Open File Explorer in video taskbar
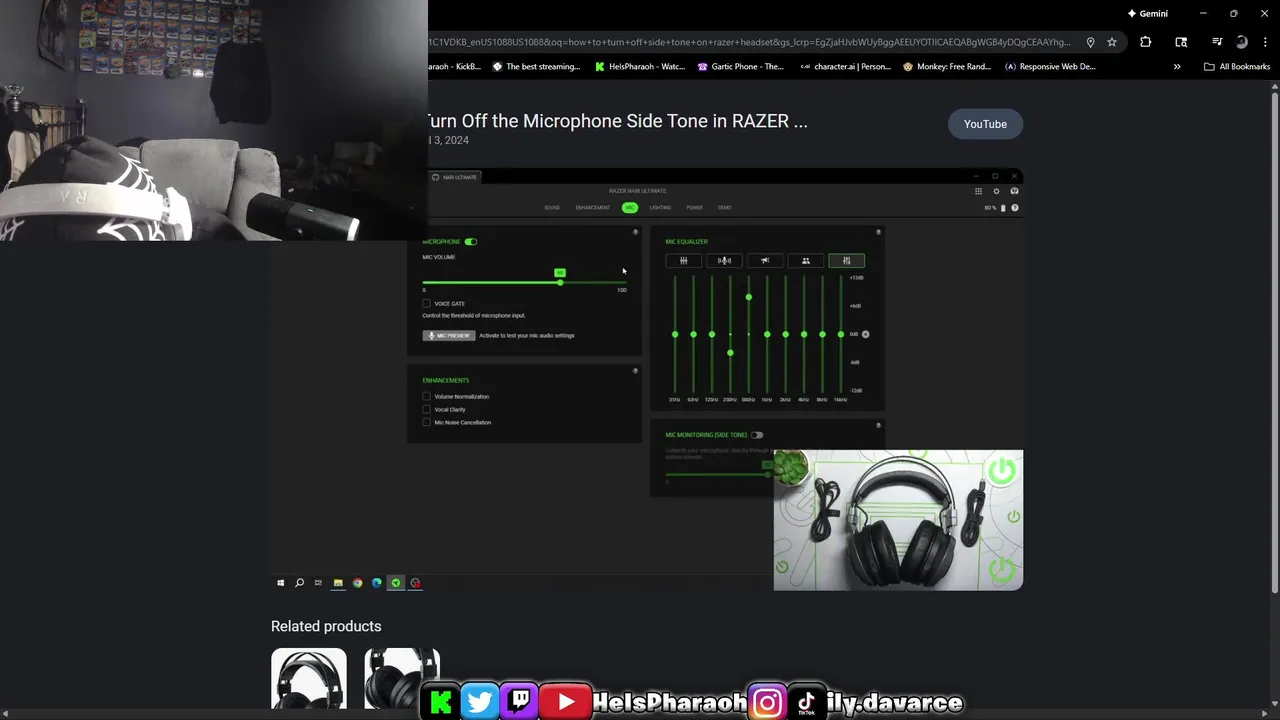Screen dimensions: 1280x720 point(338,583)
